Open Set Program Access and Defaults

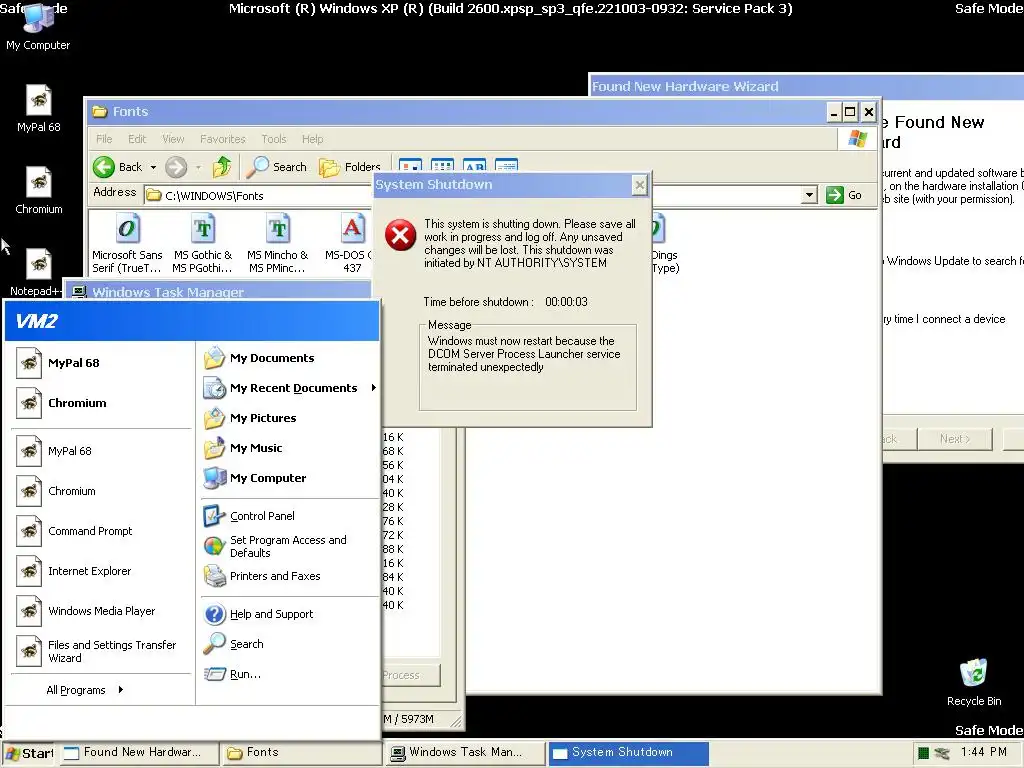tap(289, 546)
